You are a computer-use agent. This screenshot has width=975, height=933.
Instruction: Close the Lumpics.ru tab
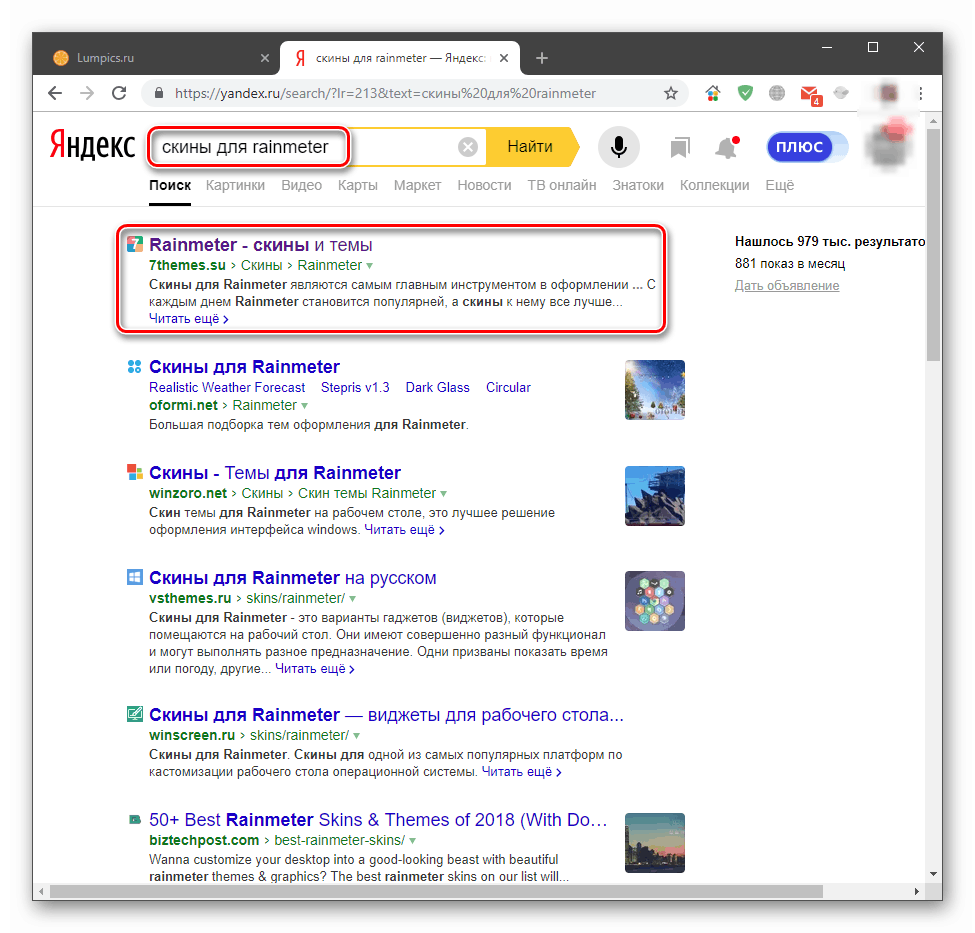265,58
